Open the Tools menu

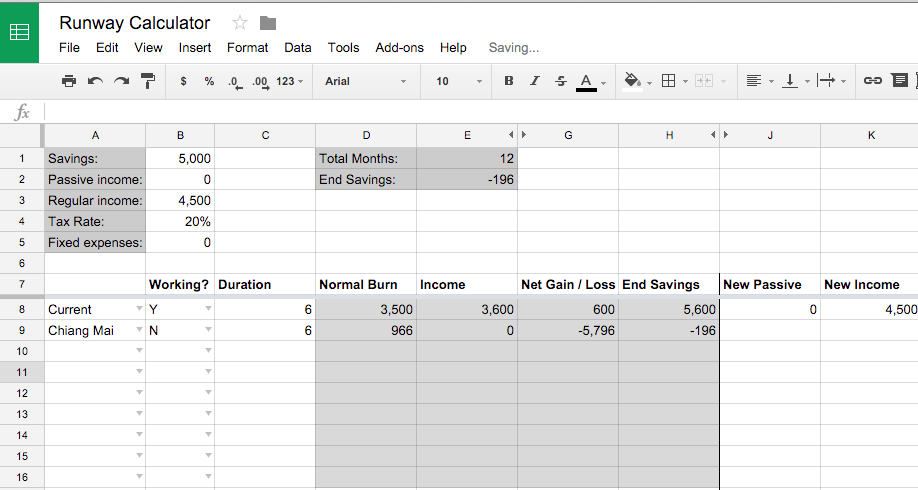click(x=343, y=48)
